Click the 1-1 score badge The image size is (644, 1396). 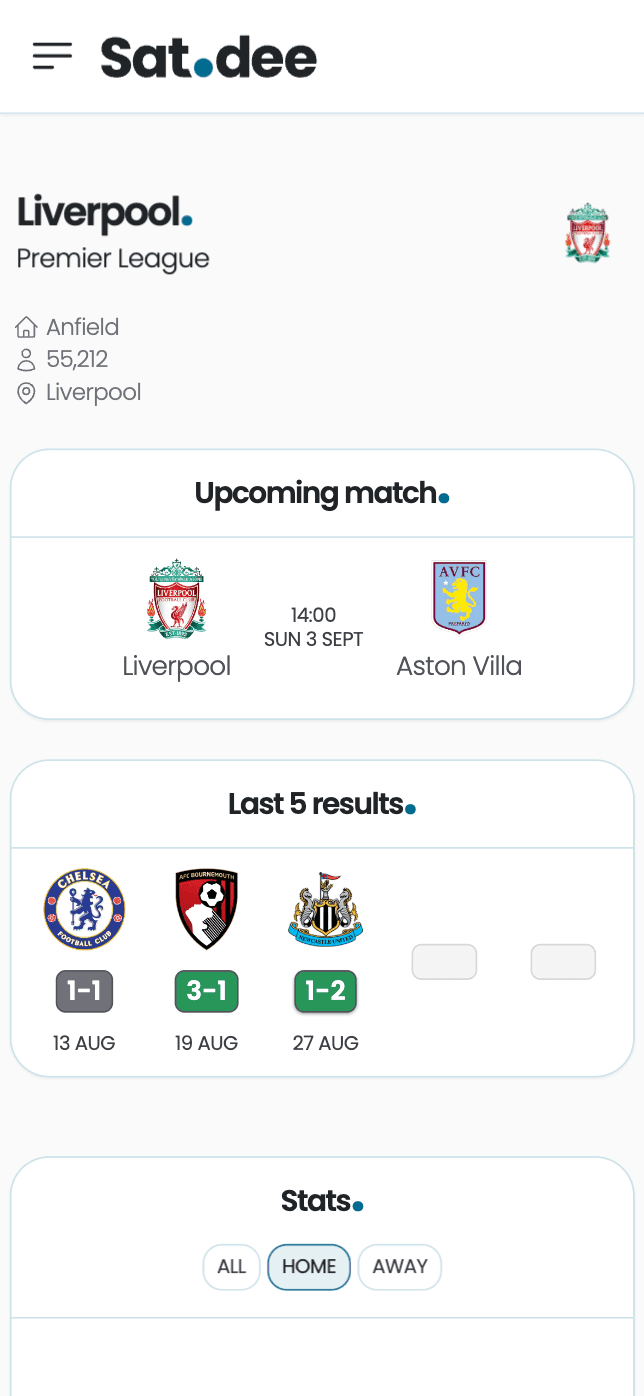pyautogui.click(x=84, y=991)
